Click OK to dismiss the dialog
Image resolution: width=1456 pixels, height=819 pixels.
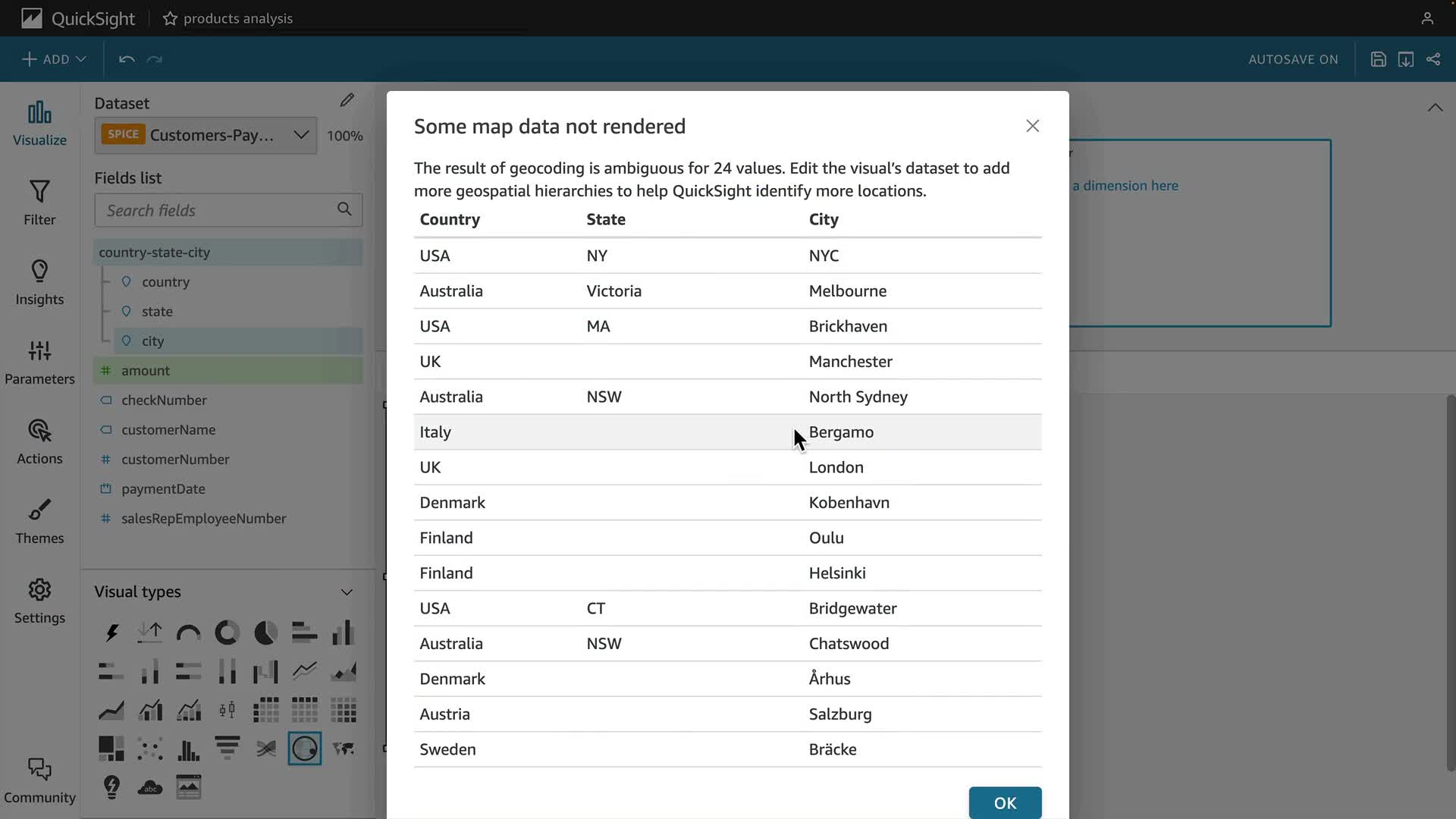pyautogui.click(x=1005, y=802)
